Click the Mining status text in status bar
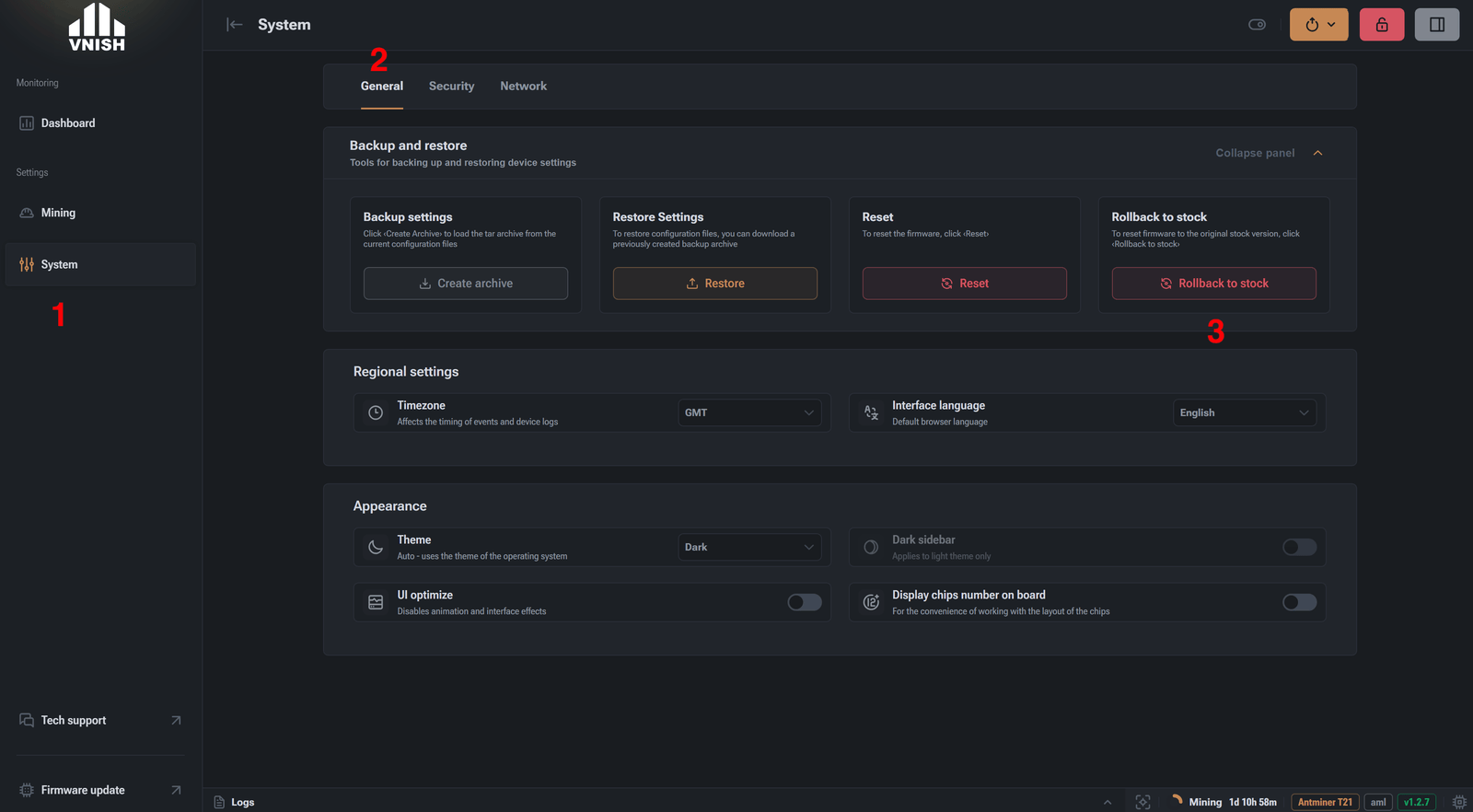The image size is (1473, 812). [1205, 802]
